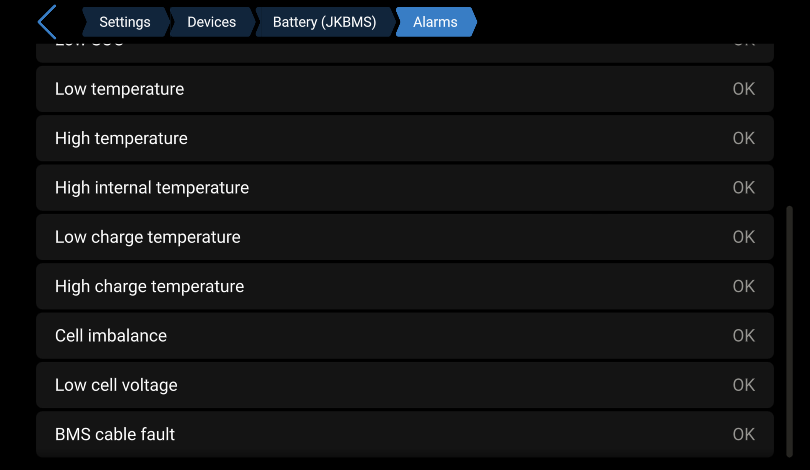
Task: Open the Cell imbalance alarm row
Action: point(405,336)
